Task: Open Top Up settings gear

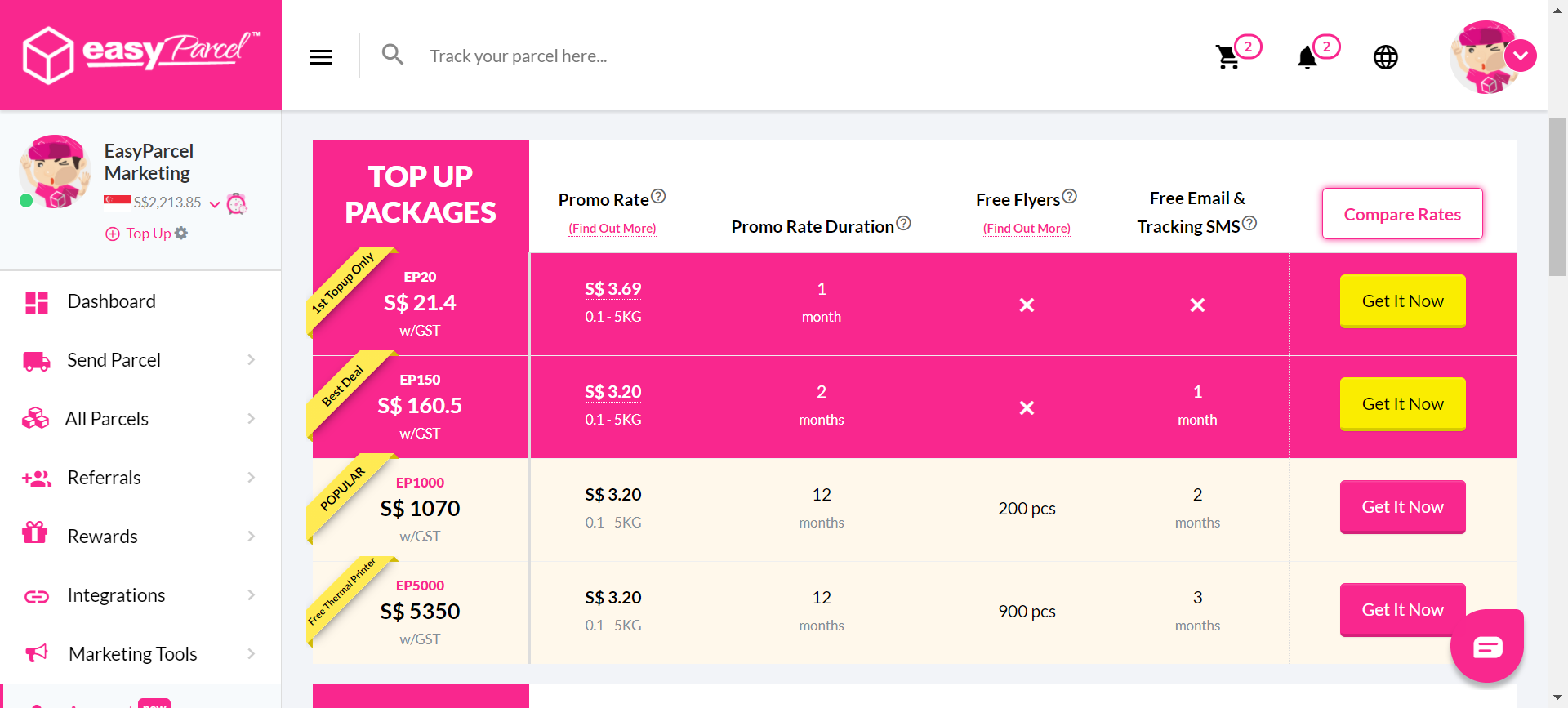Action: coord(181,233)
